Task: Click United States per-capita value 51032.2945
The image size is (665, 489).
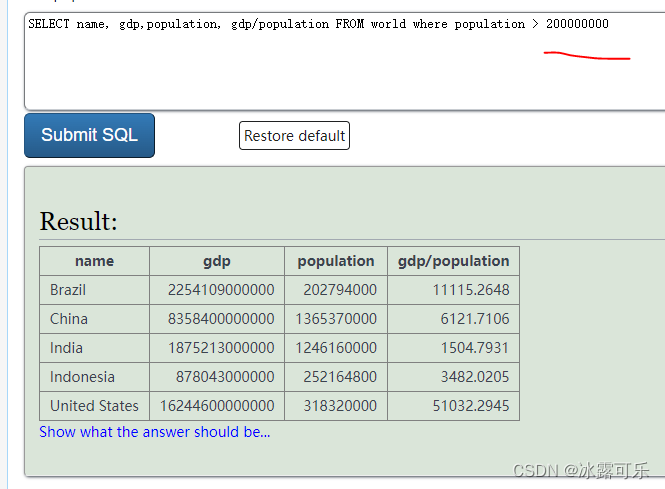Action: (x=471, y=406)
